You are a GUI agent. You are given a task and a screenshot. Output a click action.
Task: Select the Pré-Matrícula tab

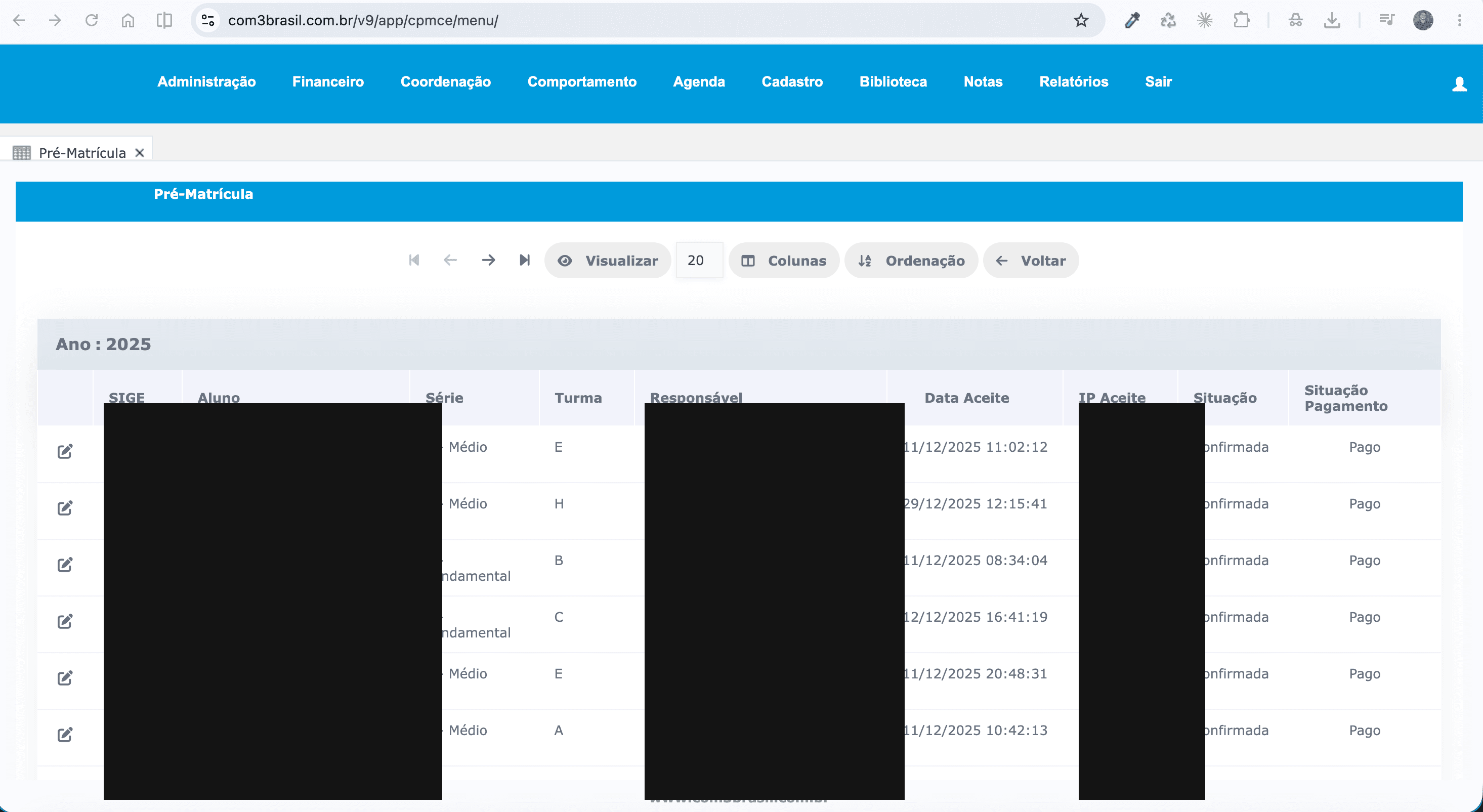coord(82,152)
